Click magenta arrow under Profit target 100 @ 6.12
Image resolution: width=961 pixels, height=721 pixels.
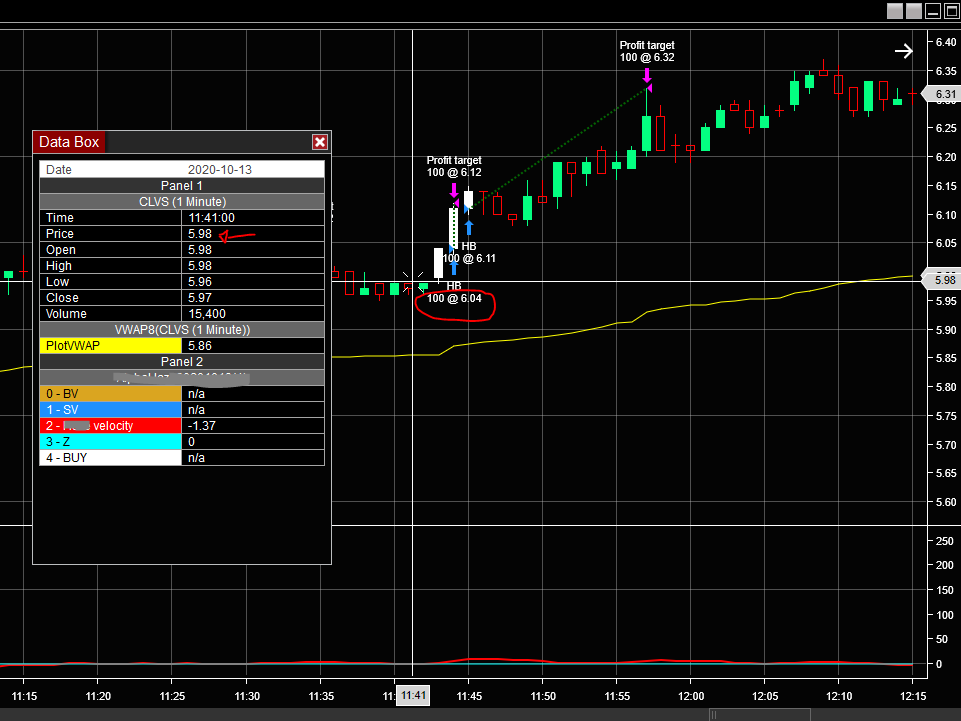454,189
